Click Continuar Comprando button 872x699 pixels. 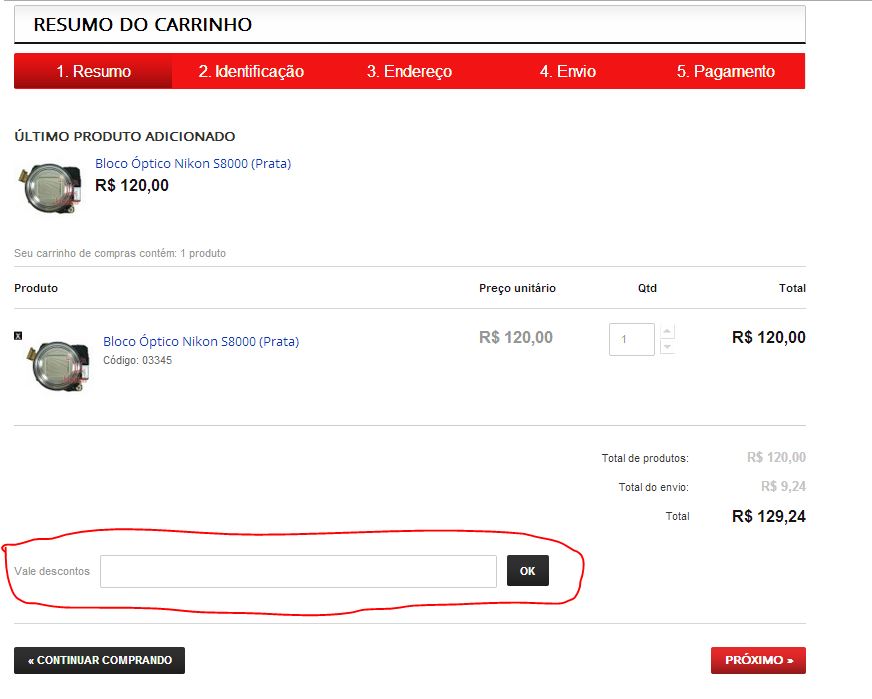click(x=100, y=660)
